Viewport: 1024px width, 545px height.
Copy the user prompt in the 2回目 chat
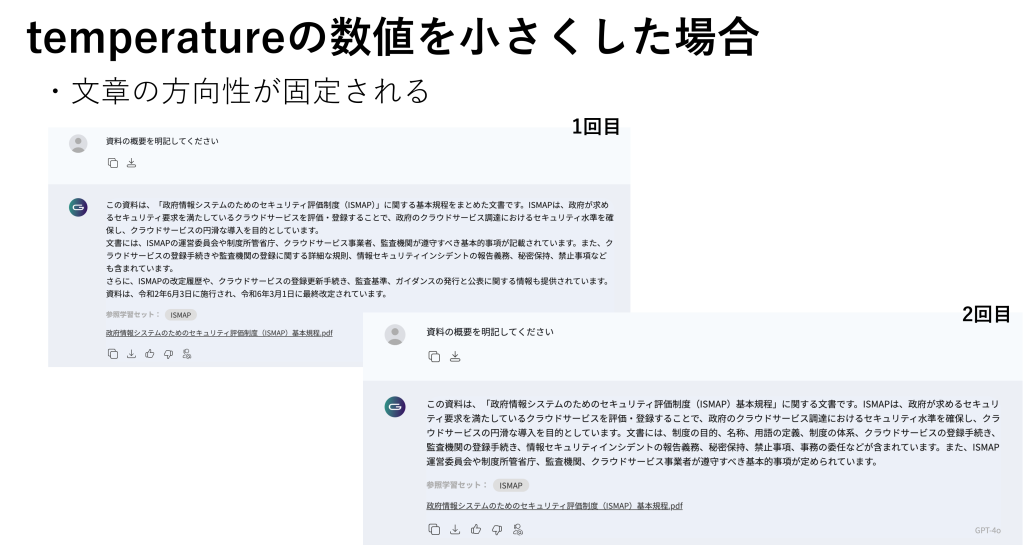[x=434, y=356]
